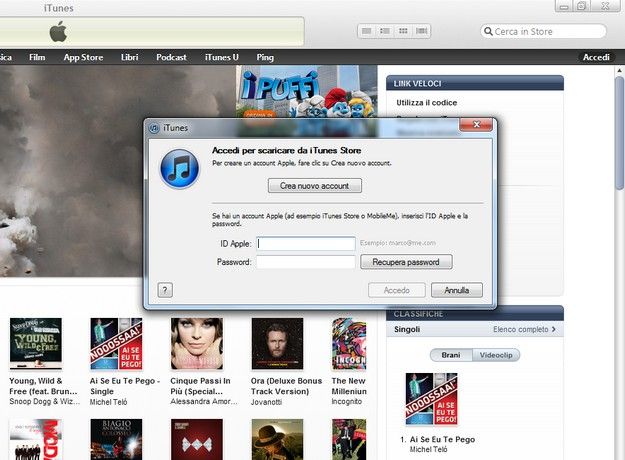Click Accedi in the store navigation bar
The image size is (625, 460).
(596, 57)
